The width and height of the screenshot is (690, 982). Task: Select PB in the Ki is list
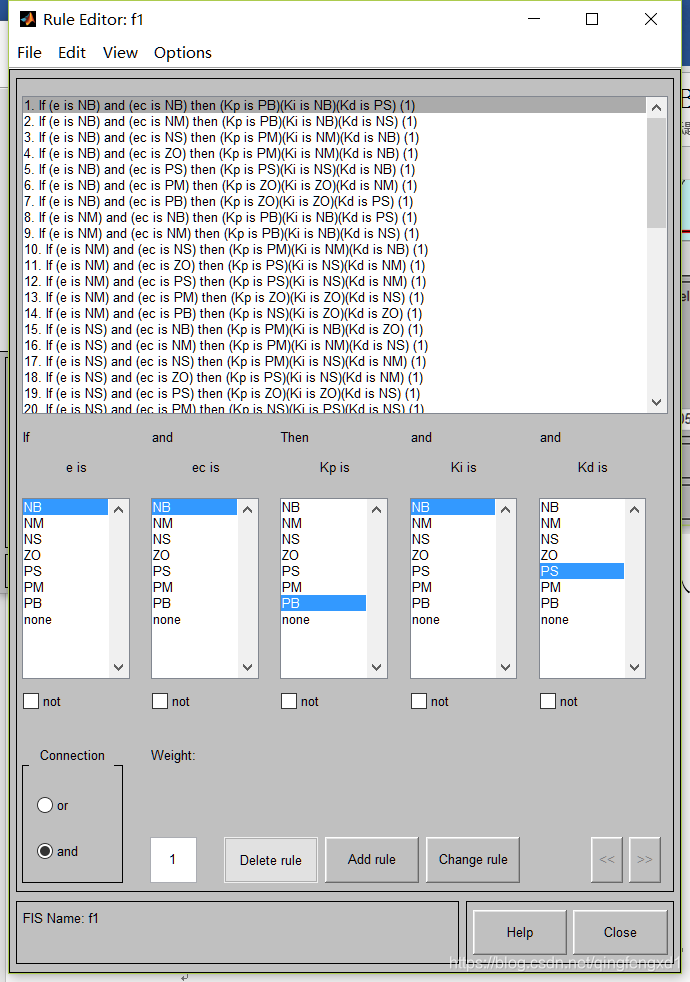453,603
